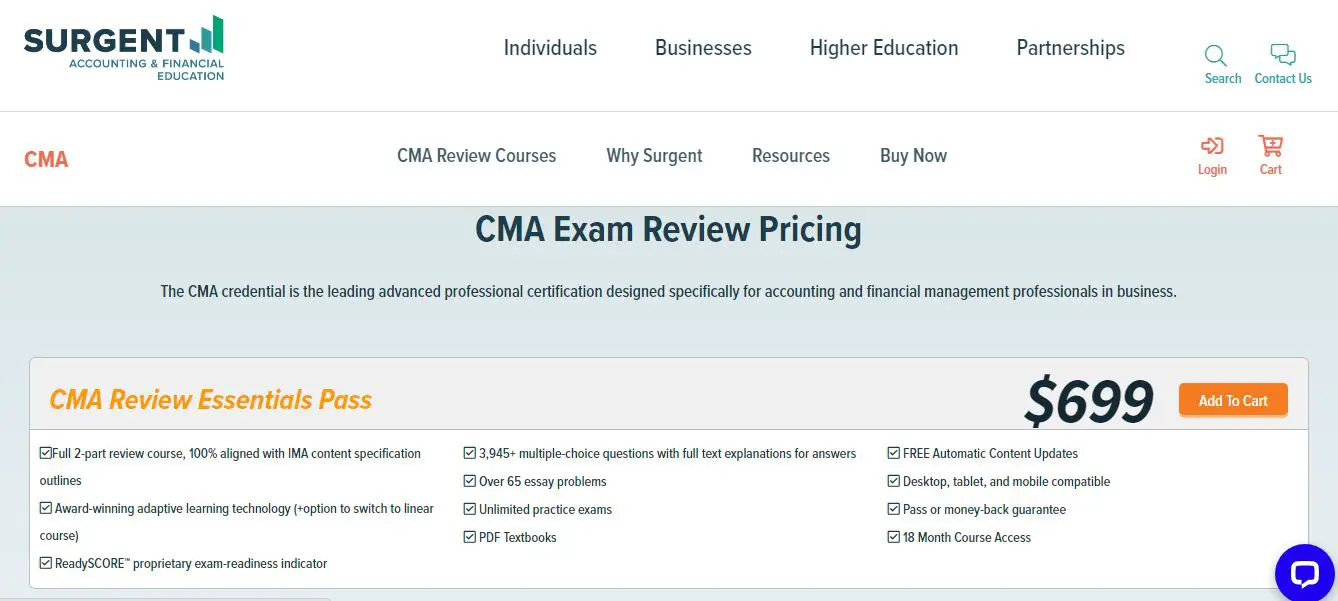This screenshot has width=1338, height=601.
Task: Open the Resources submenu
Action: pyautogui.click(x=791, y=155)
